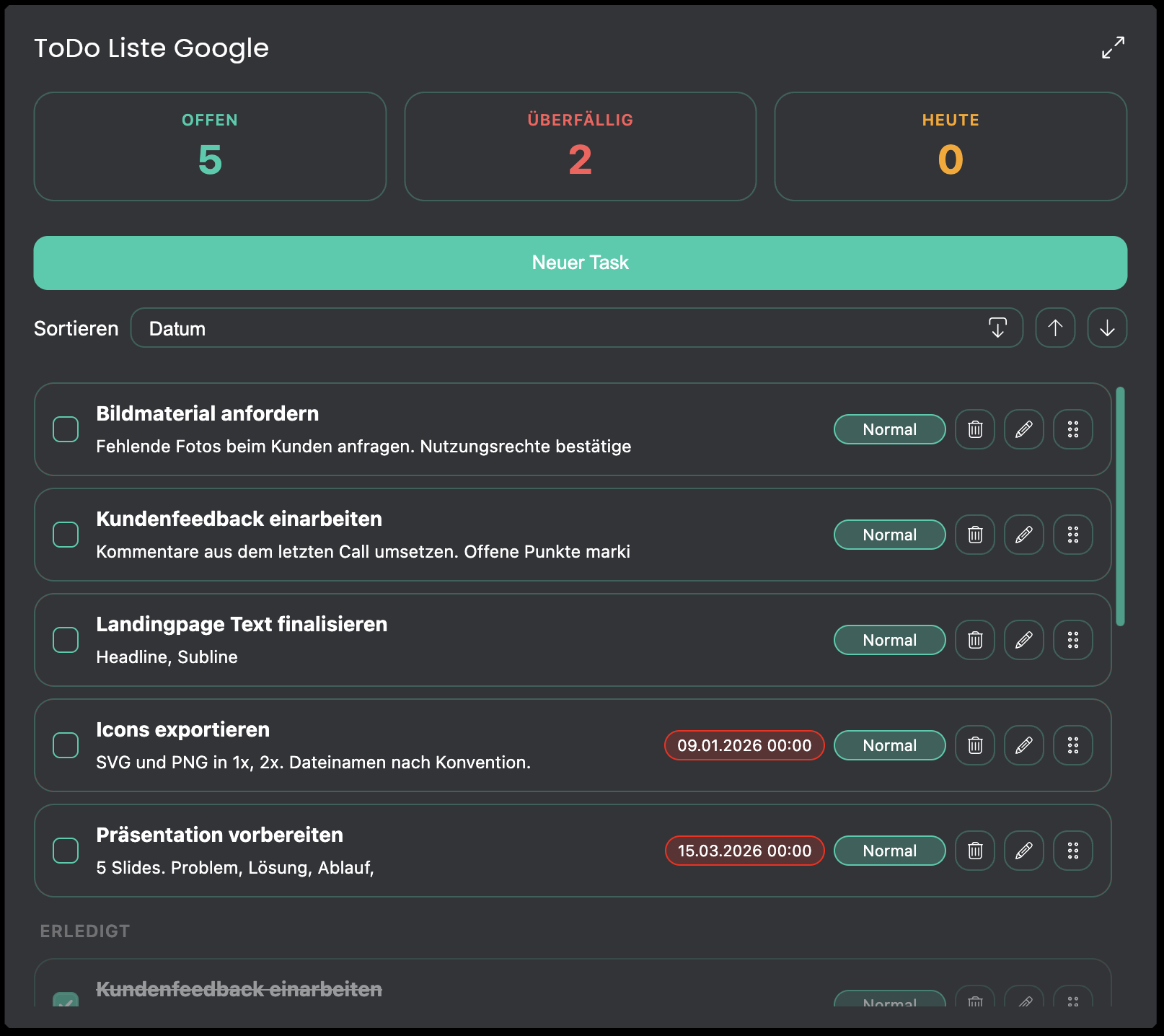Screen dimensions: 1164x1036
Task: Click the task list vertical scrollbar
Action: click(1120, 506)
